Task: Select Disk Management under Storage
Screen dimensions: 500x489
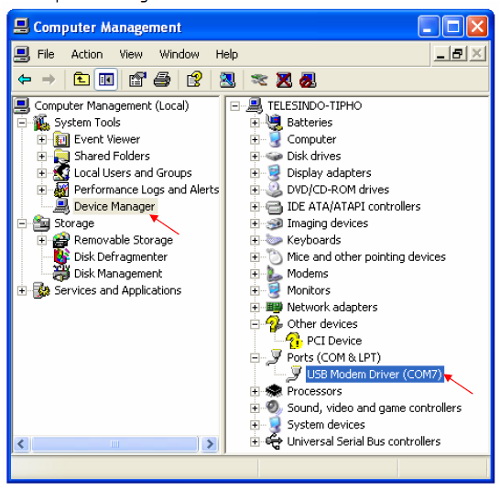Action: [118, 274]
